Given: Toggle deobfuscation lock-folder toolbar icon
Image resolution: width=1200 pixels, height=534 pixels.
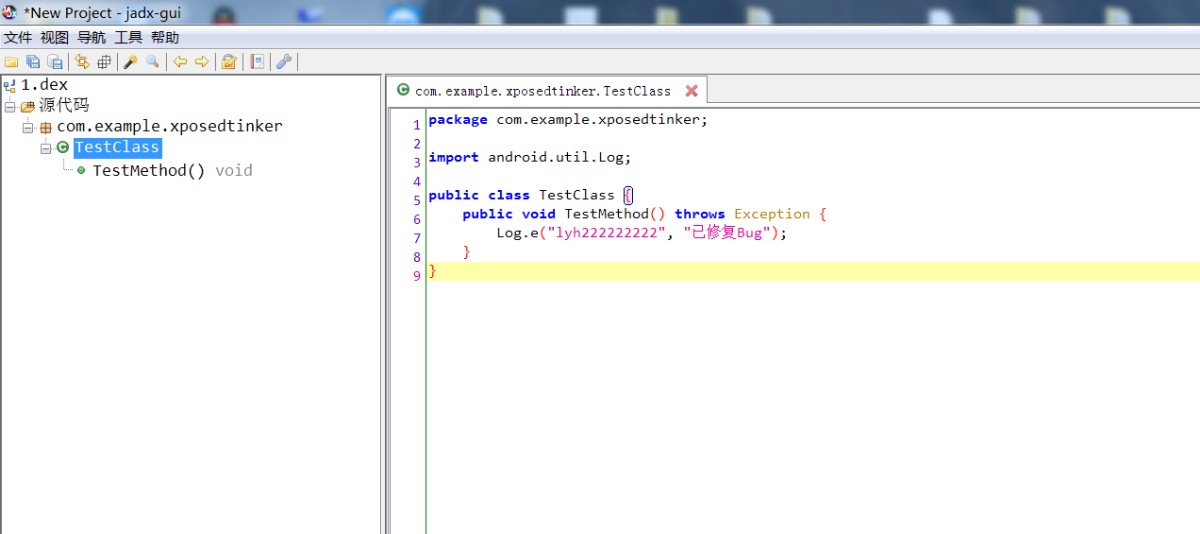Looking at the screenshot, I should [x=229, y=62].
